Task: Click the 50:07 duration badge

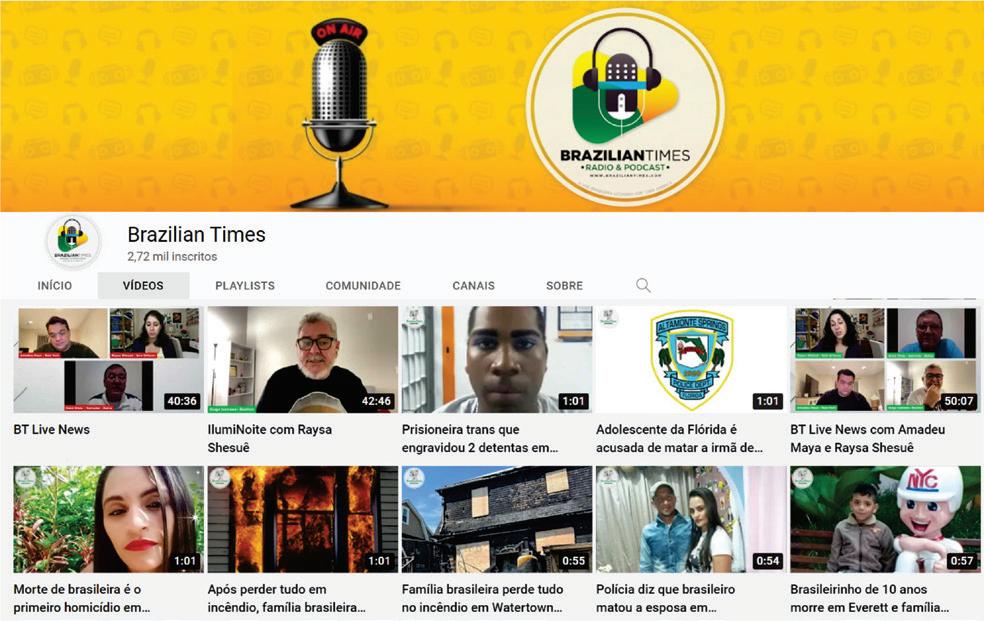Action: (958, 401)
